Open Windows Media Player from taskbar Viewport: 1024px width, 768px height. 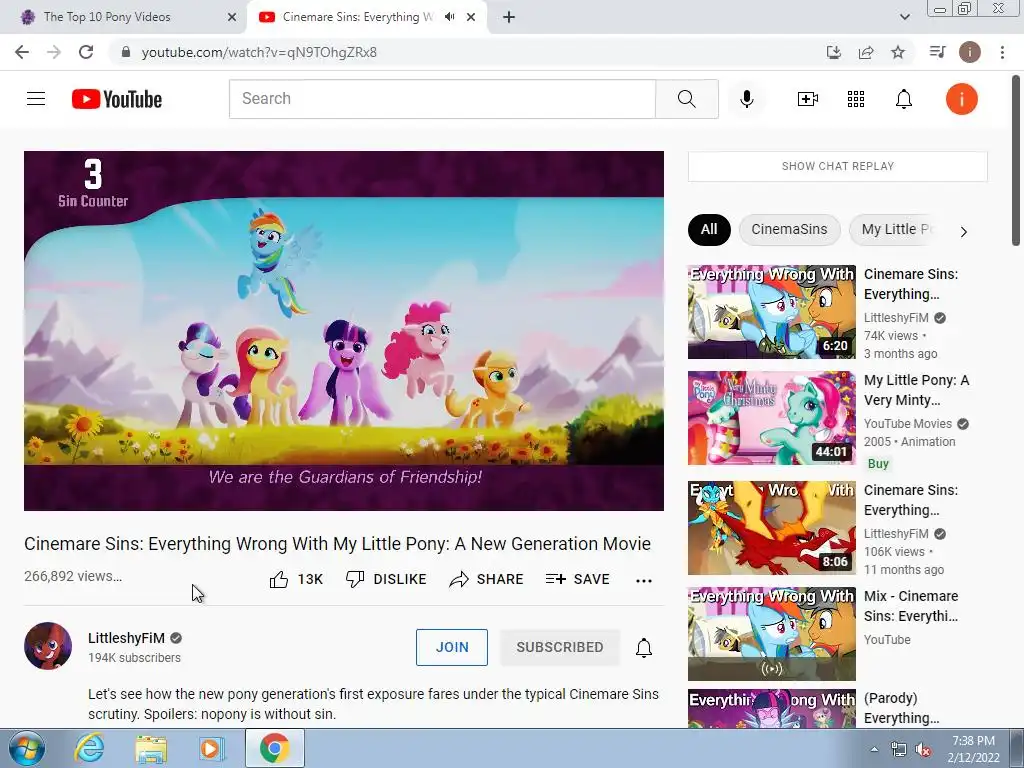[212, 748]
